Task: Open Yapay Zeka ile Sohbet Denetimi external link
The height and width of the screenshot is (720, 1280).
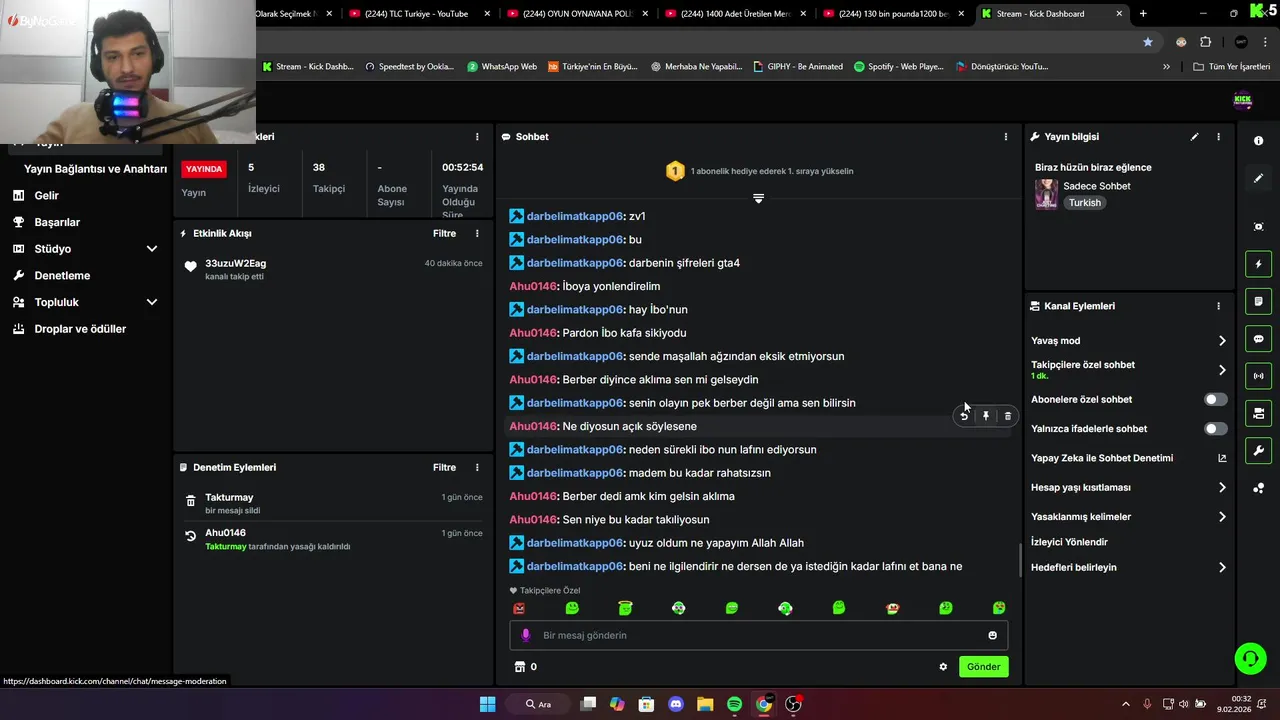Action: [x=1222, y=458]
